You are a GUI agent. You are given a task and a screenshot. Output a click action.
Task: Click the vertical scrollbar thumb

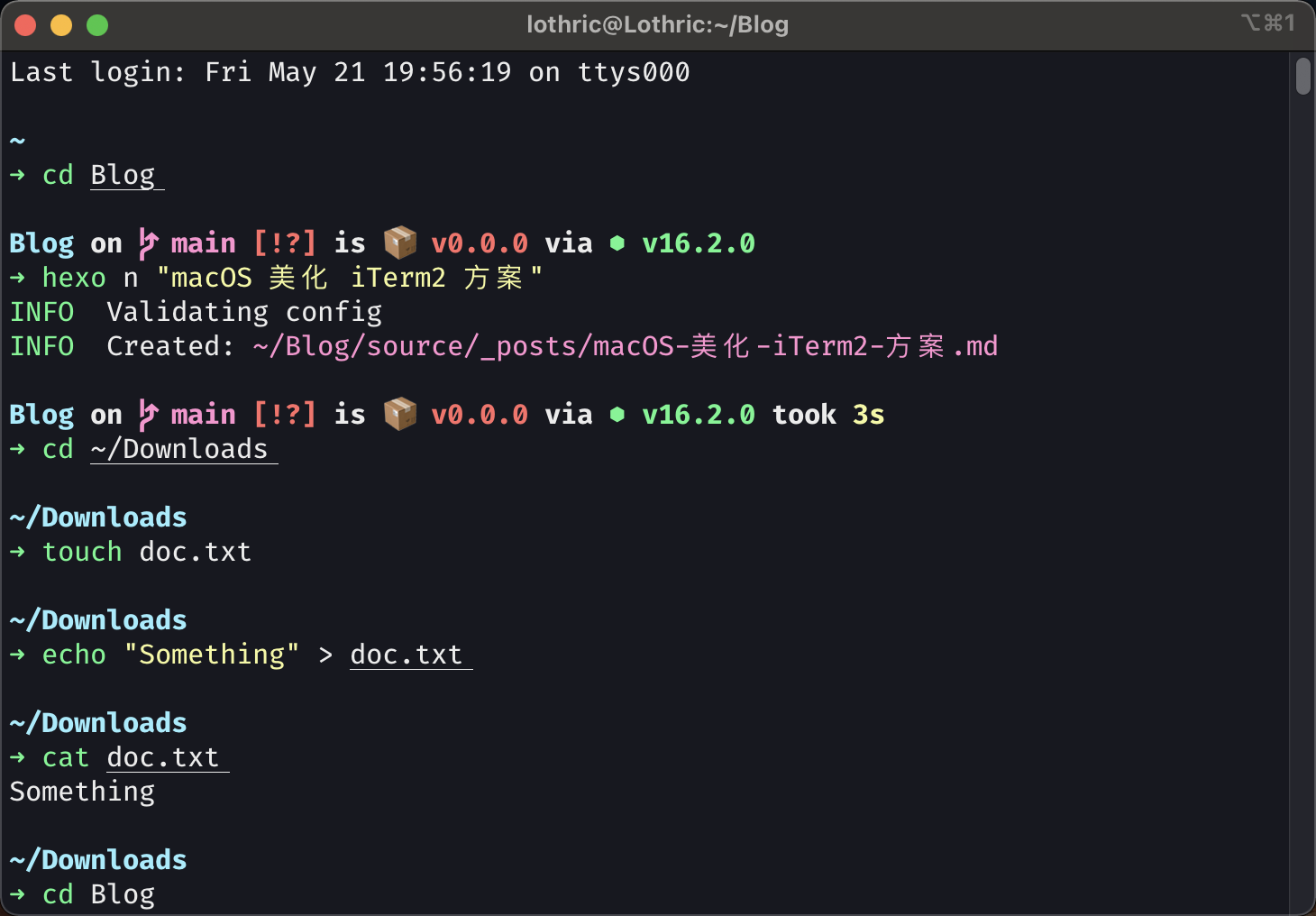(x=1303, y=76)
